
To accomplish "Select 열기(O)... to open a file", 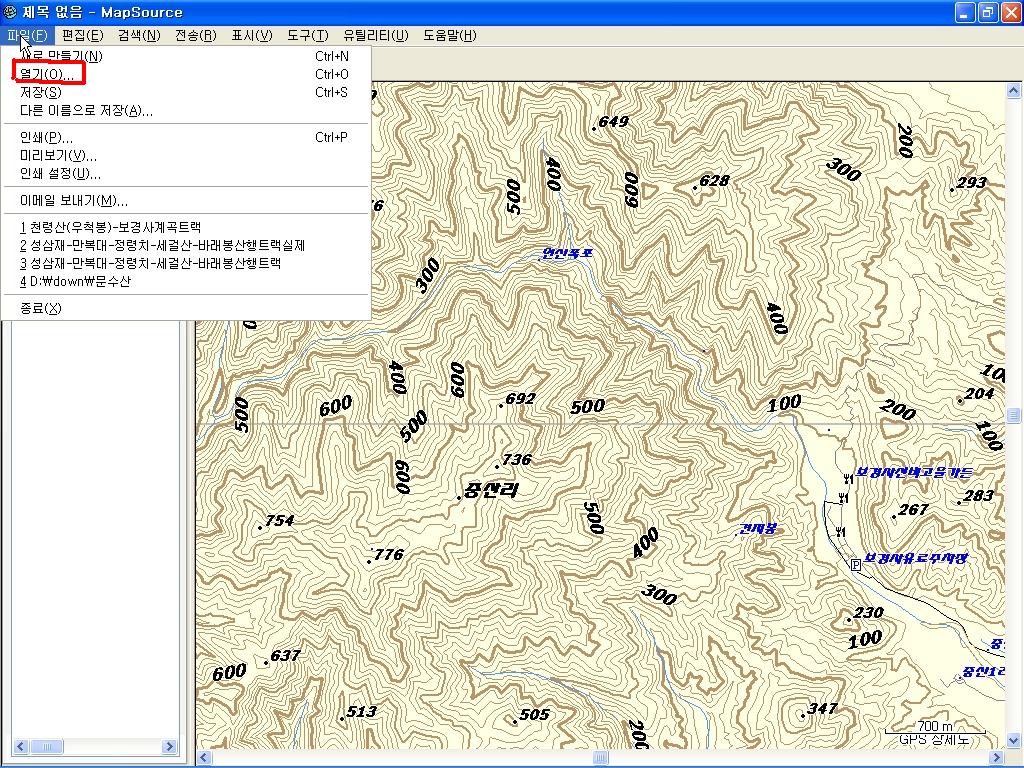I will (186, 74).
